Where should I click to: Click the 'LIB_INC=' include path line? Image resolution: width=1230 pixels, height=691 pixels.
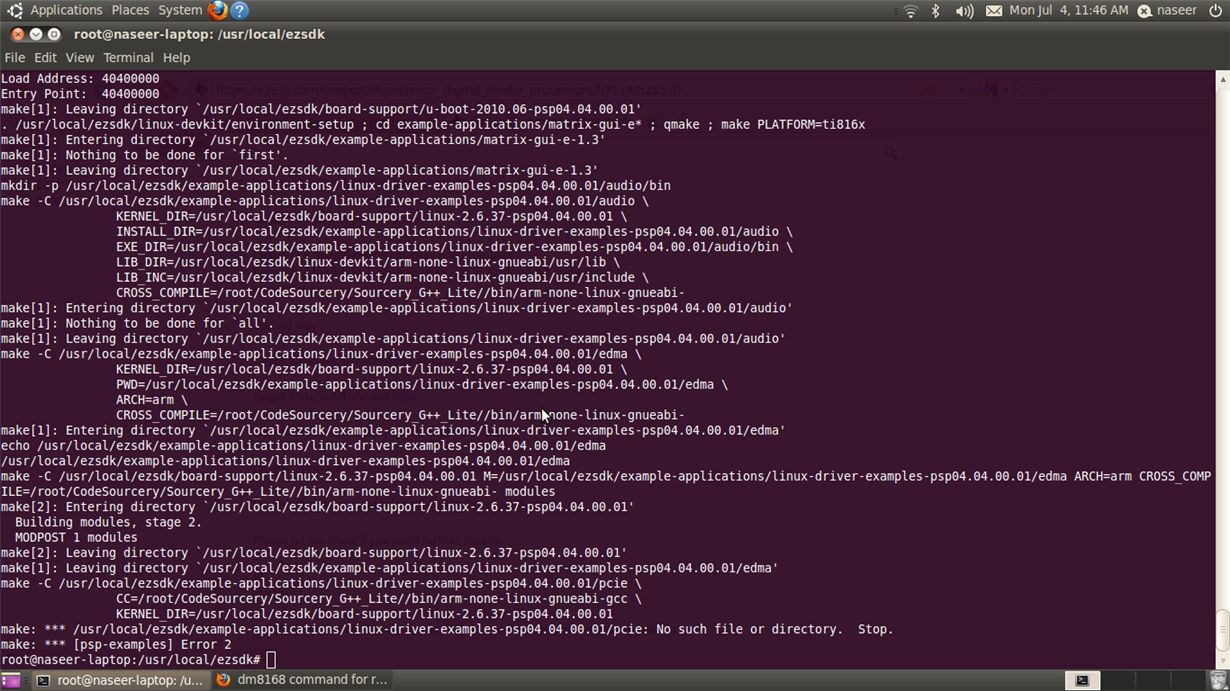tap(382, 278)
